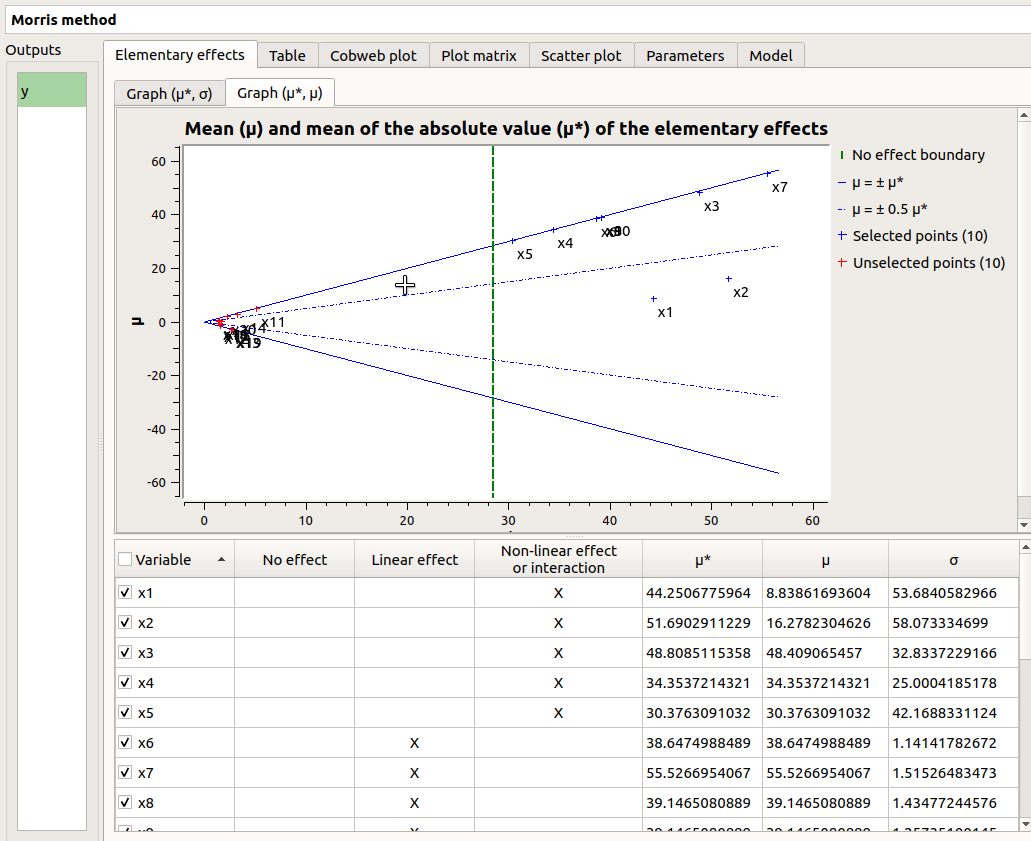Open the Model tab
The height and width of the screenshot is (841, 1031).
(770, 56)
